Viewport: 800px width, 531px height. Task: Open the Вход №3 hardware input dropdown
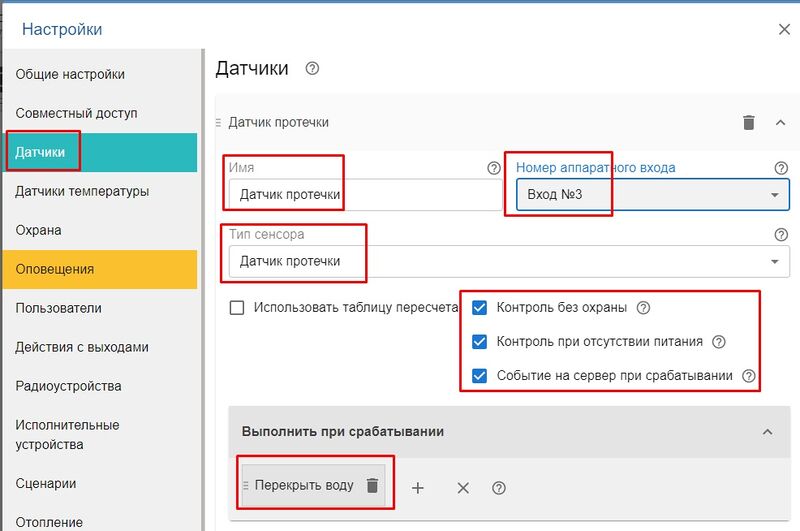coord(652,195)
